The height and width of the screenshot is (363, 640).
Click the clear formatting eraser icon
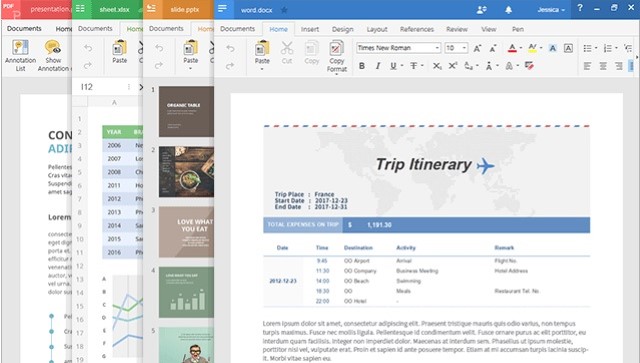(529, 66)
